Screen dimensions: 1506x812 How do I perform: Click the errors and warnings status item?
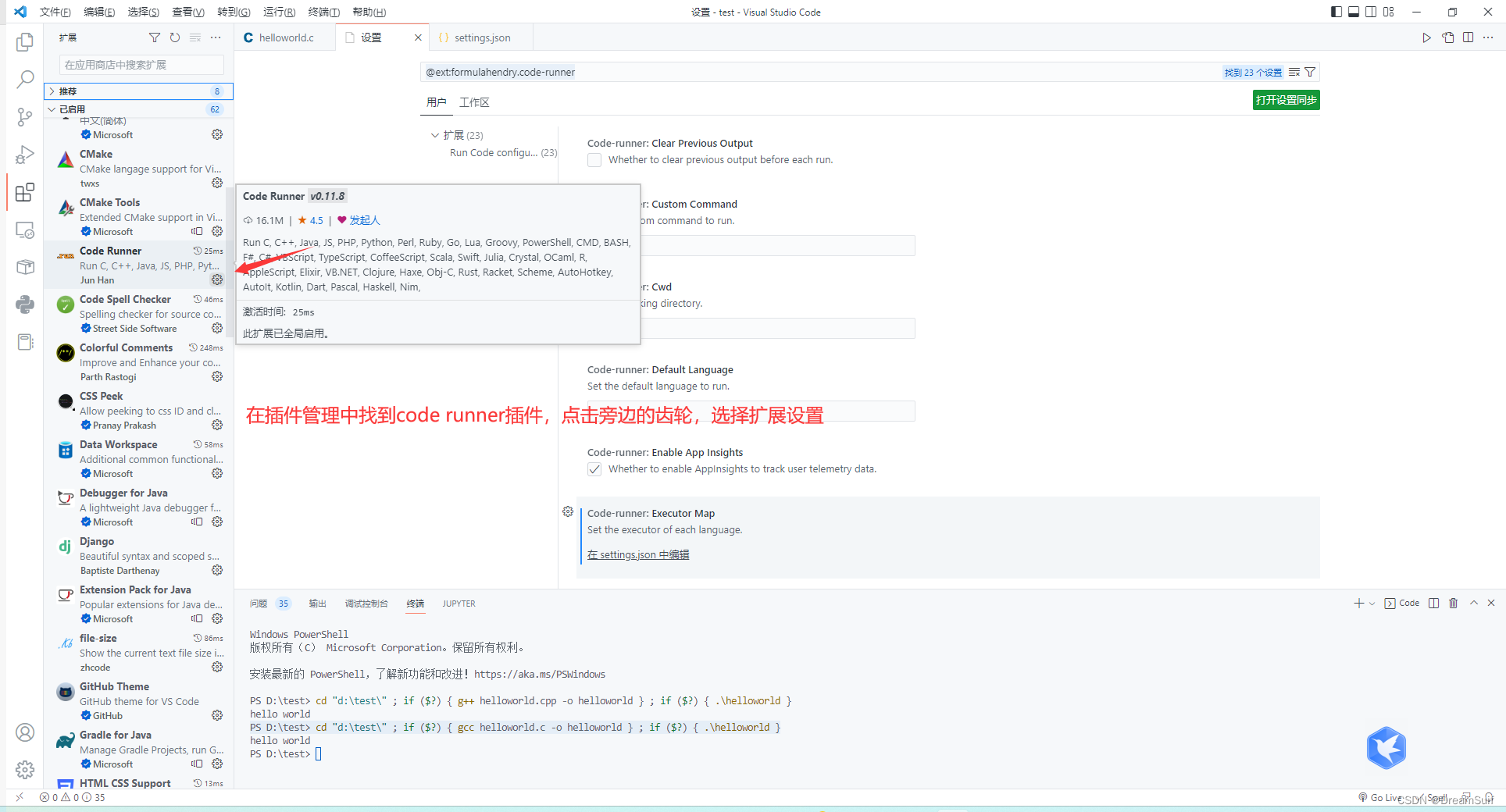point(72,797)
